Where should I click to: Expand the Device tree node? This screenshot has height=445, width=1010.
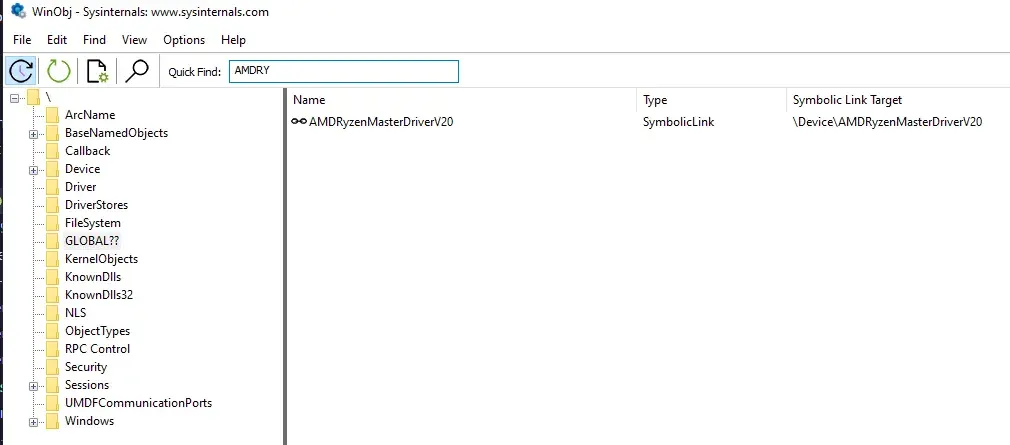(33, 170)
